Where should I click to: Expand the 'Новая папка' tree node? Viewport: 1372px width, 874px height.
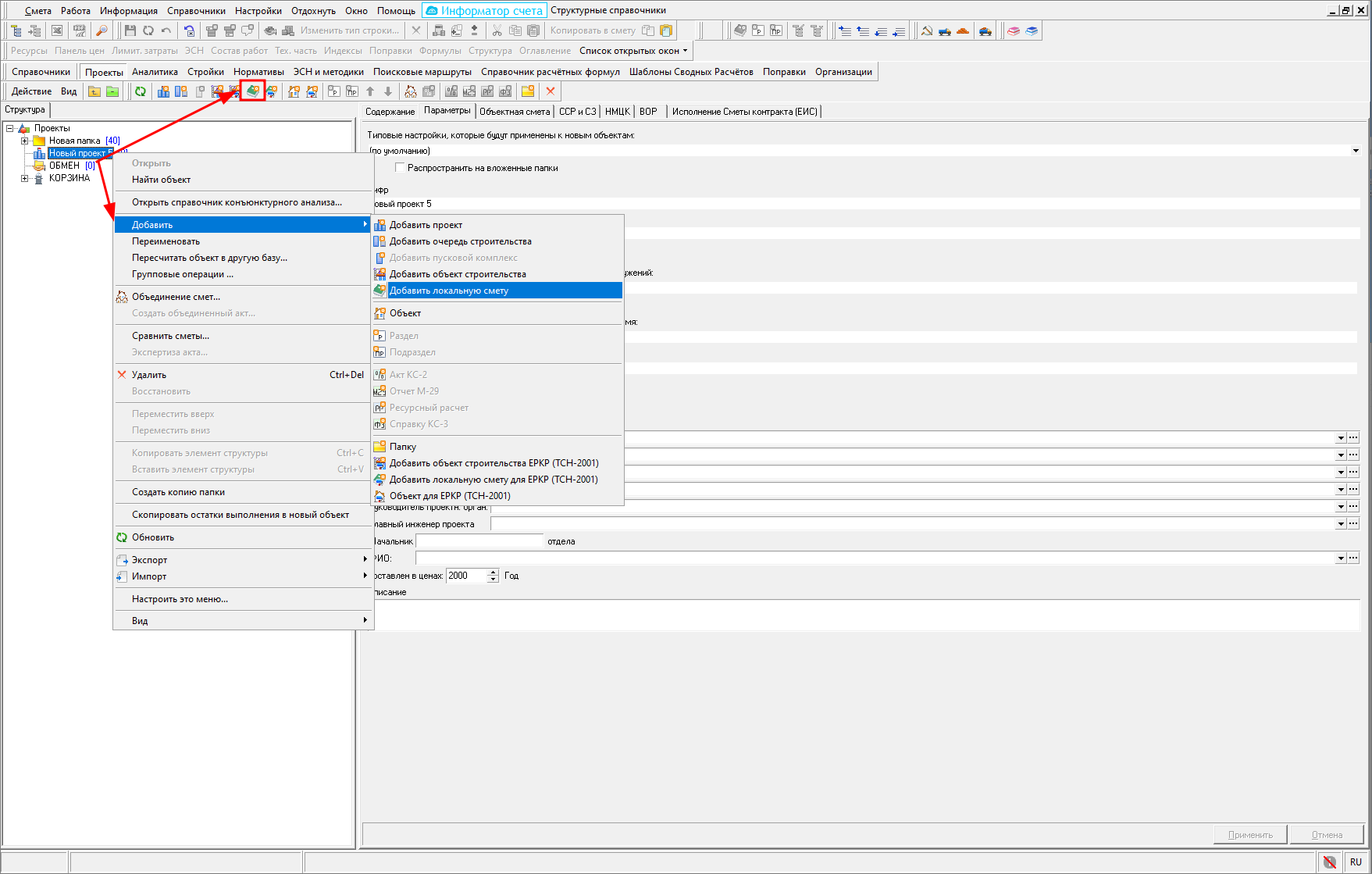25,141
